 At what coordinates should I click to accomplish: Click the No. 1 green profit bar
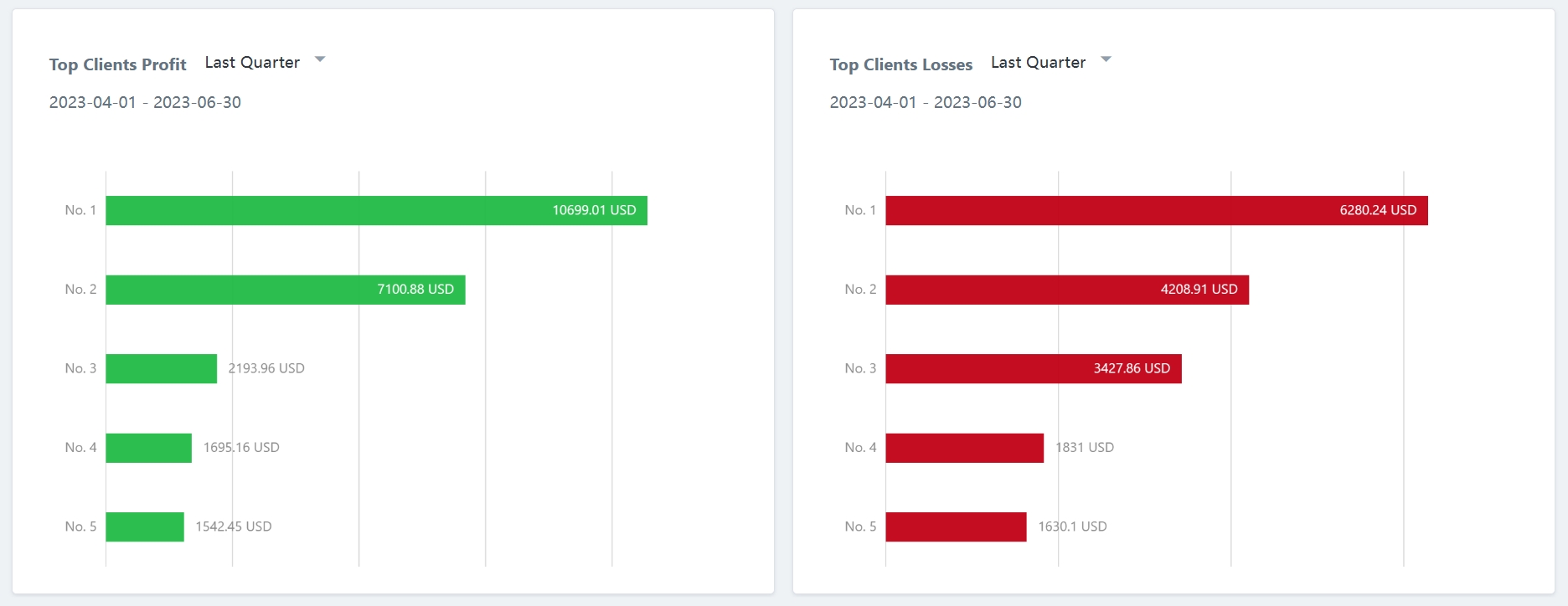tap(376, 210)
